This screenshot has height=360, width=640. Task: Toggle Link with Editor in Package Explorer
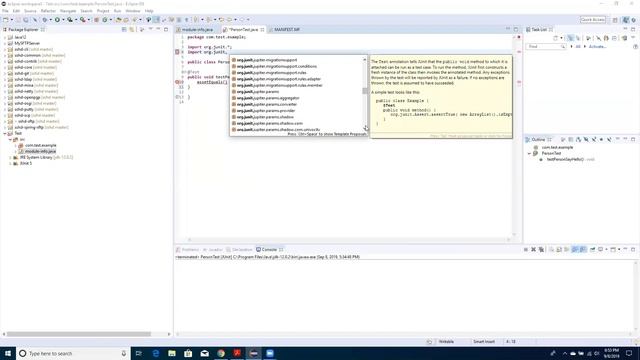132,29
